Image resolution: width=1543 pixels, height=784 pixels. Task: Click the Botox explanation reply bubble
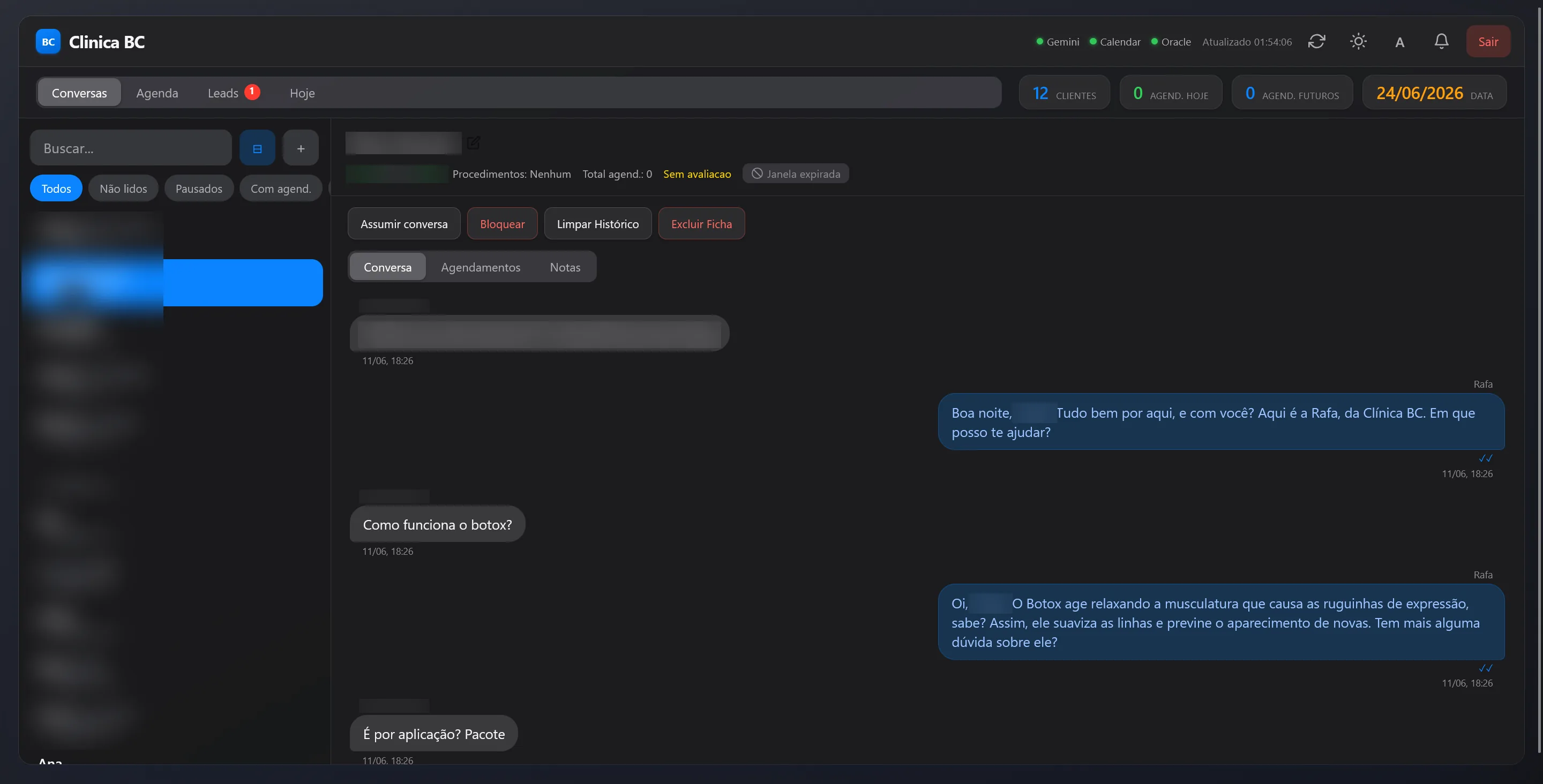coord(1221,622)
